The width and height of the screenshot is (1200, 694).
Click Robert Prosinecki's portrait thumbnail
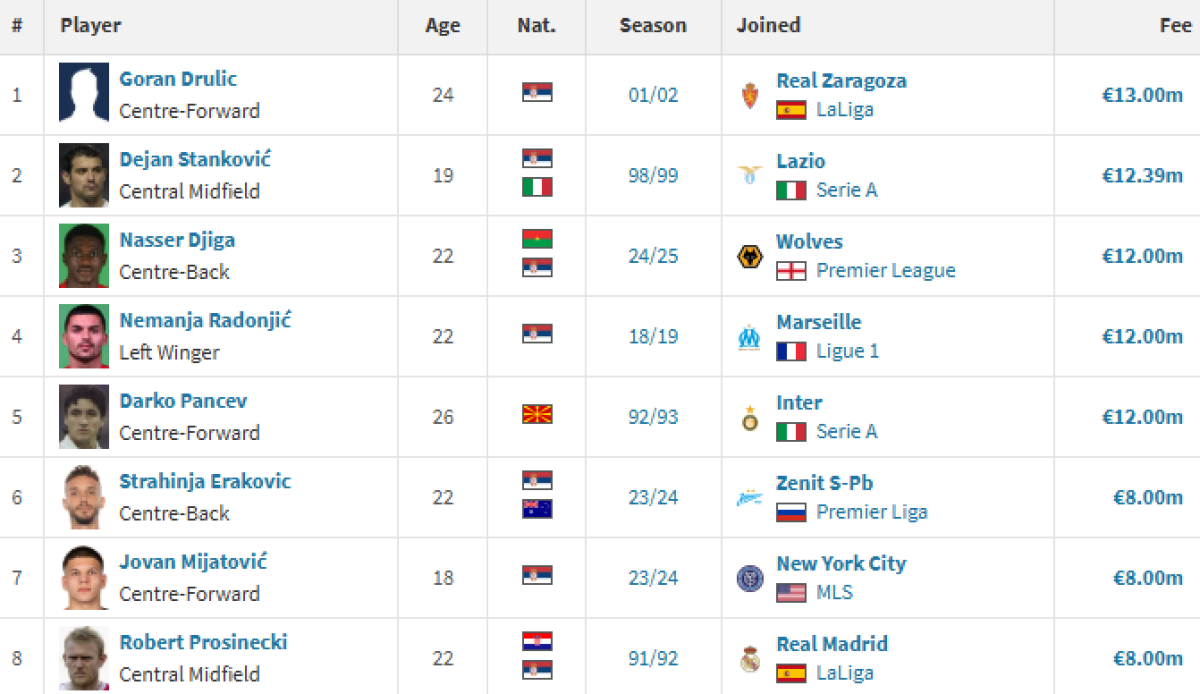coord(84,659)
